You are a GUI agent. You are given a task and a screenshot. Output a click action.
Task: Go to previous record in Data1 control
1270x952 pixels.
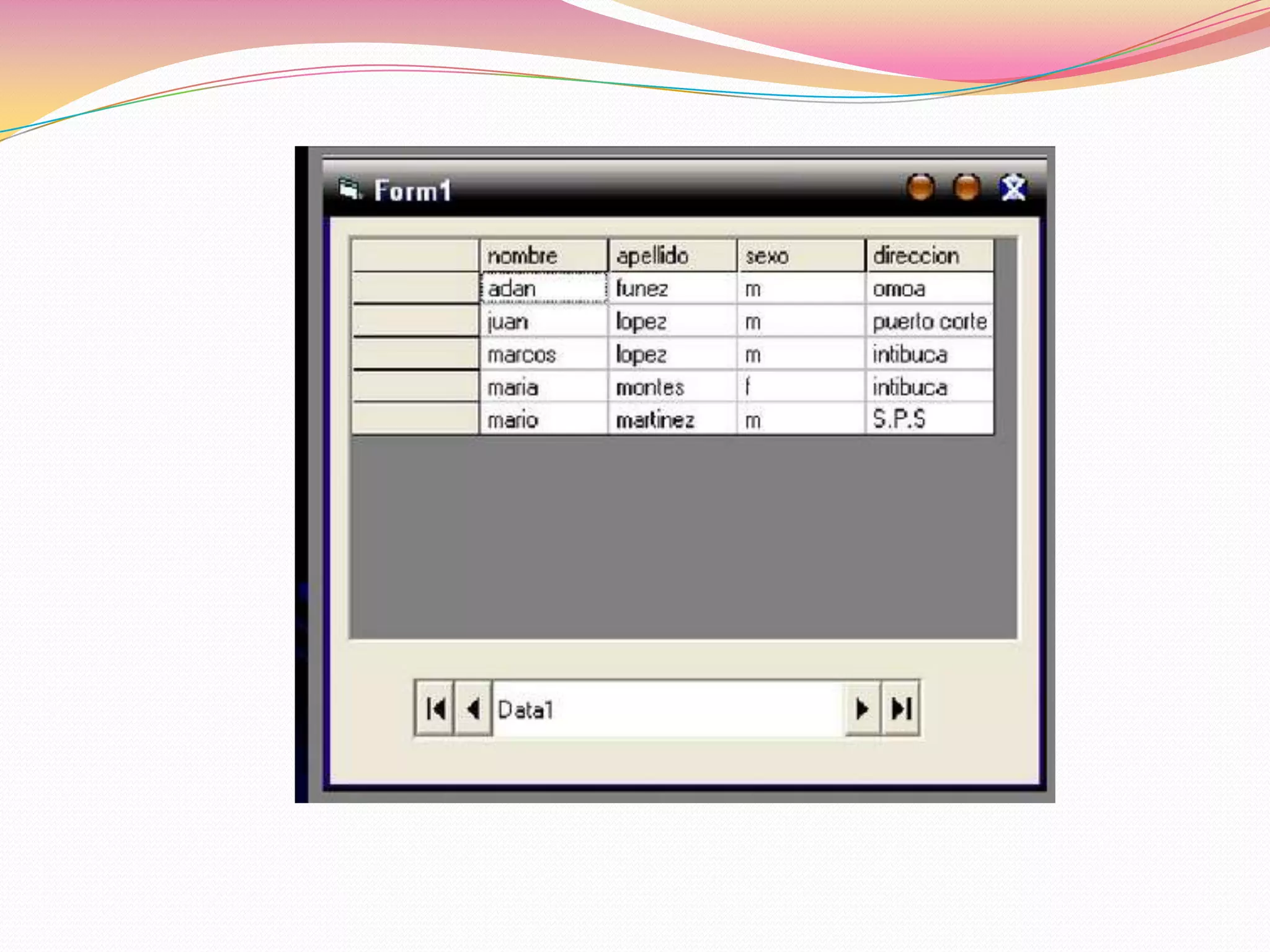(473, 708)
